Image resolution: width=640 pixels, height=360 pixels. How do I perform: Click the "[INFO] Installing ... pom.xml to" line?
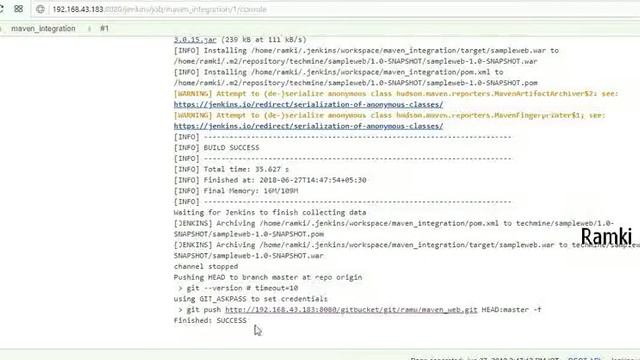point(338,72)
